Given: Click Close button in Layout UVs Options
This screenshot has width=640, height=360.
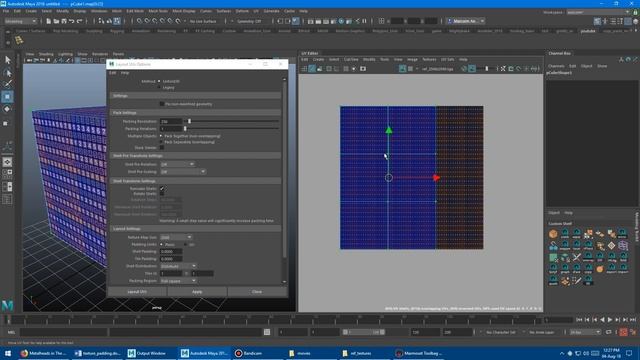Looking at the screenshot, I should click(257, 292).
